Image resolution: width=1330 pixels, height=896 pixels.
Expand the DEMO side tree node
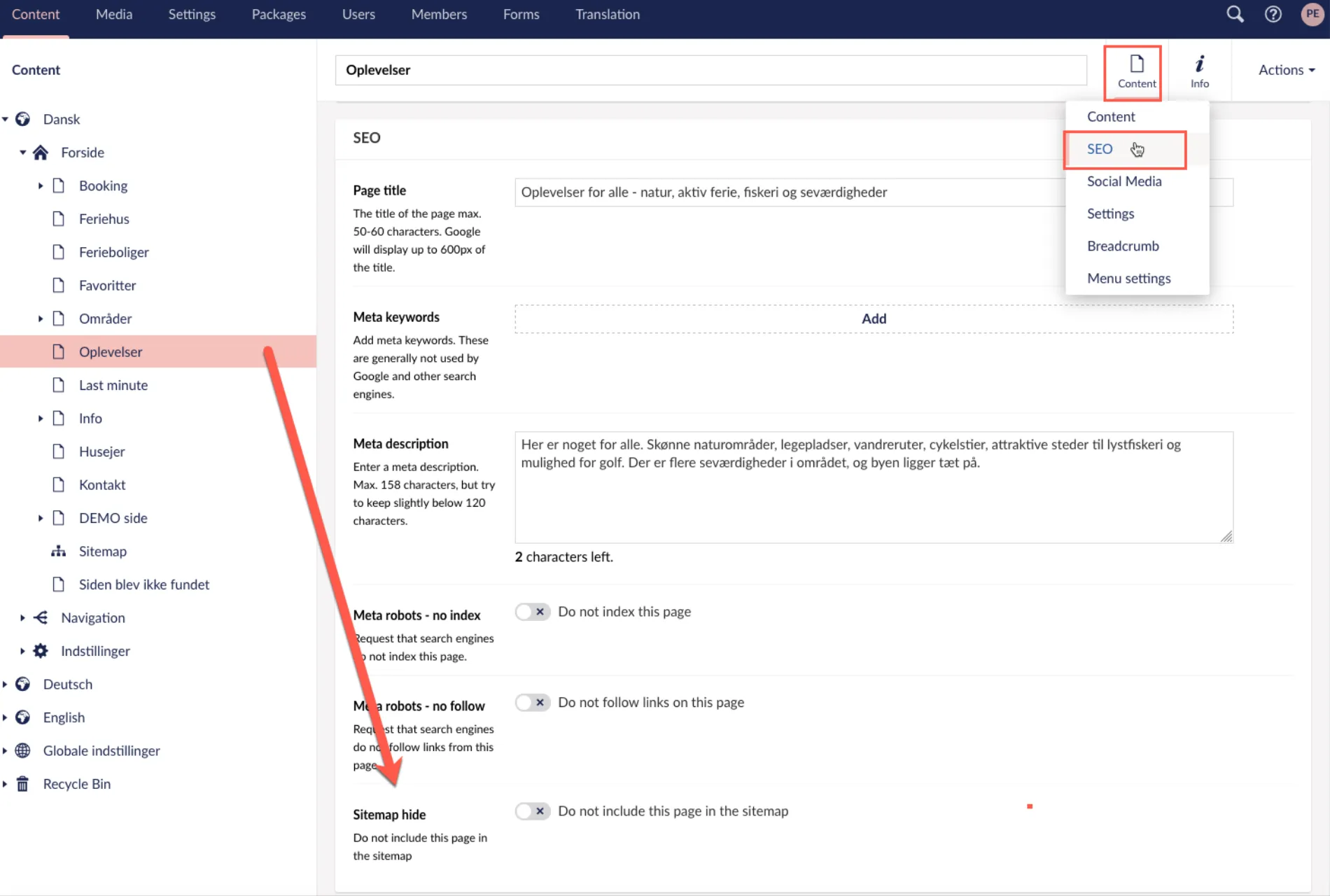(x=41, y=518)
